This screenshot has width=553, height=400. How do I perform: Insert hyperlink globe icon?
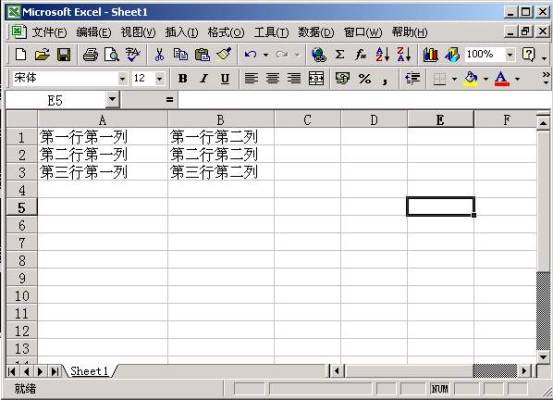pyautogui.click(x=318, y=55)
